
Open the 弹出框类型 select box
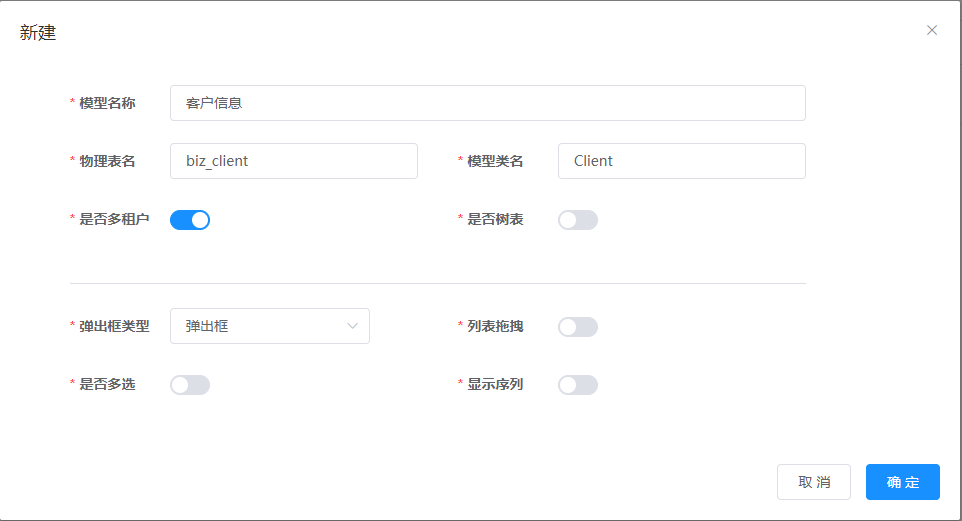point(260,326)
